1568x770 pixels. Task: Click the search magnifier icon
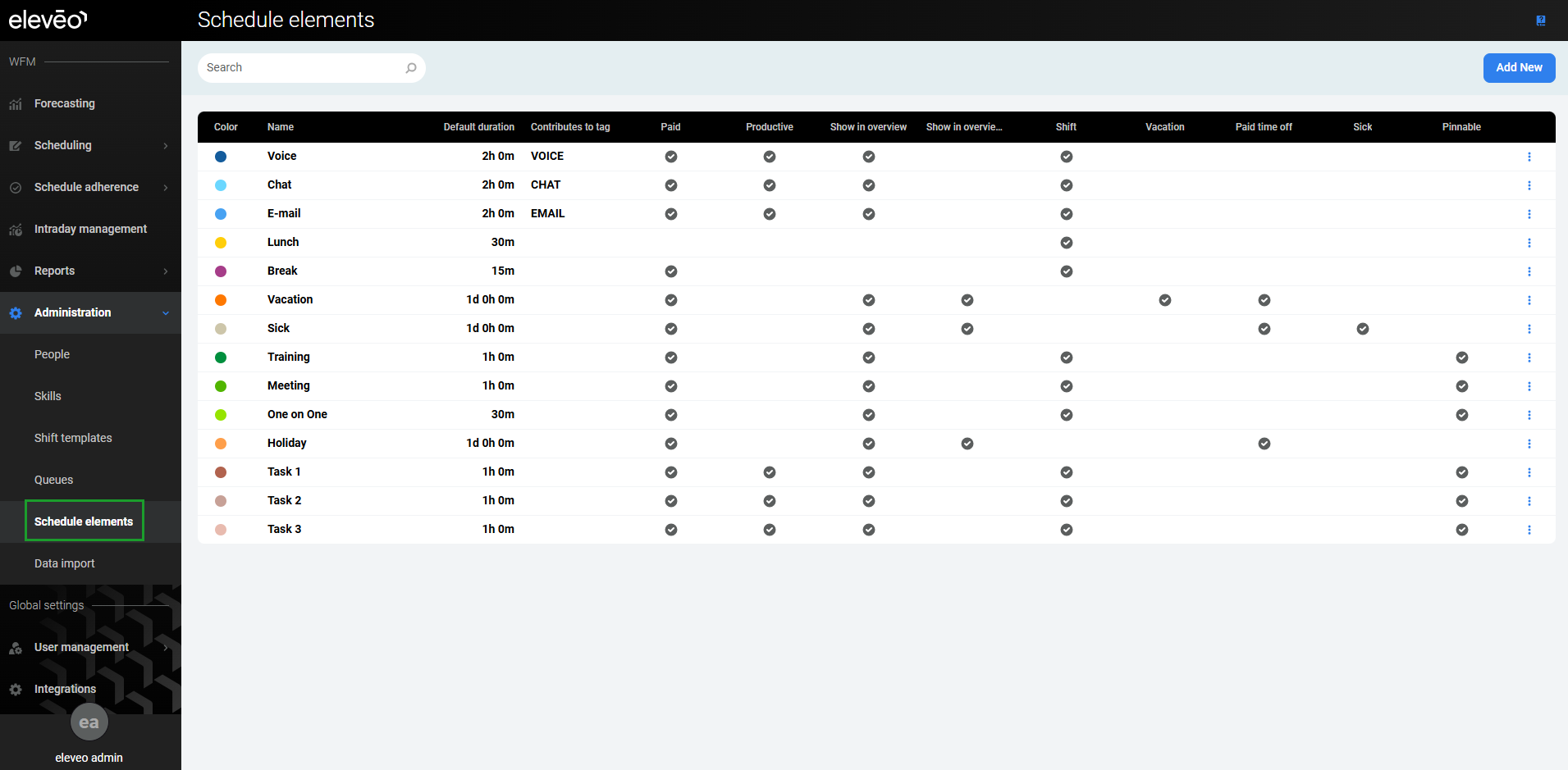(x=411, y=68)
